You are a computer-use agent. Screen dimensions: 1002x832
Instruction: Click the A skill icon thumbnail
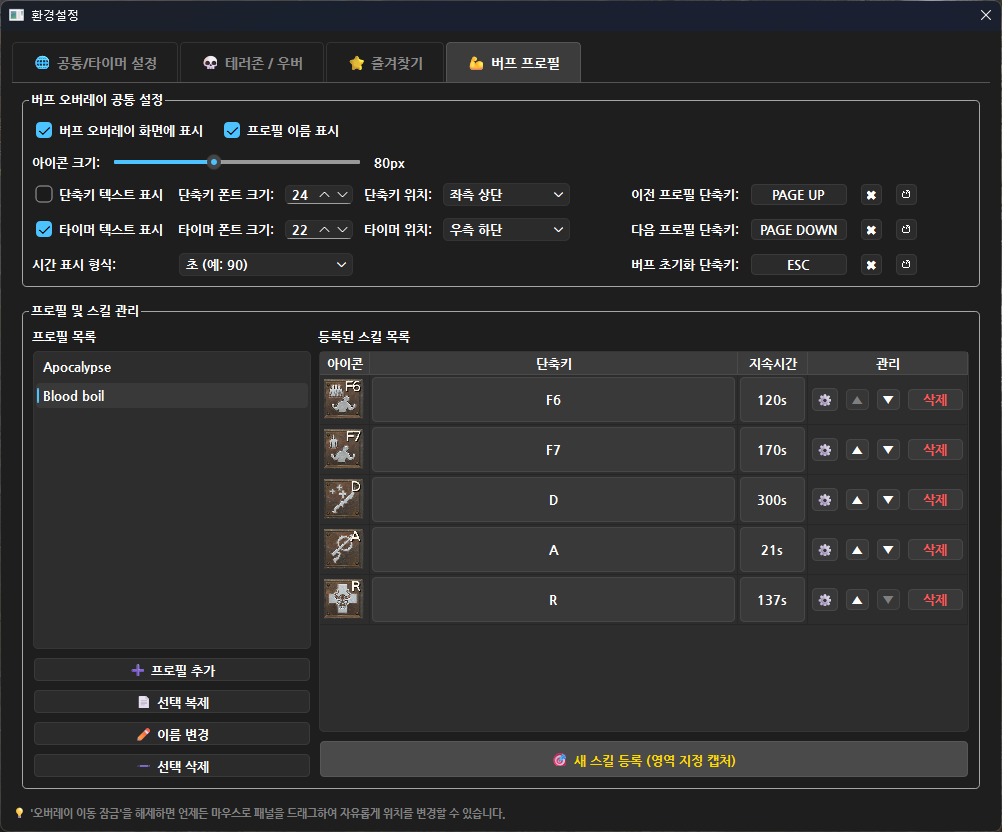(343, 548)
